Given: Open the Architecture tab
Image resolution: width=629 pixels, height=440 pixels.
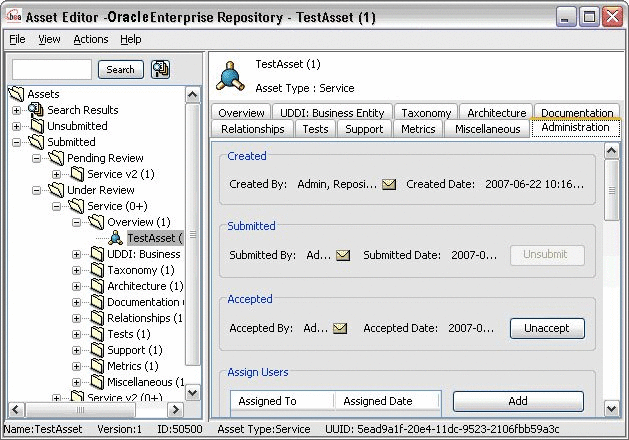Looking at the screenshot, I should 496,112.
